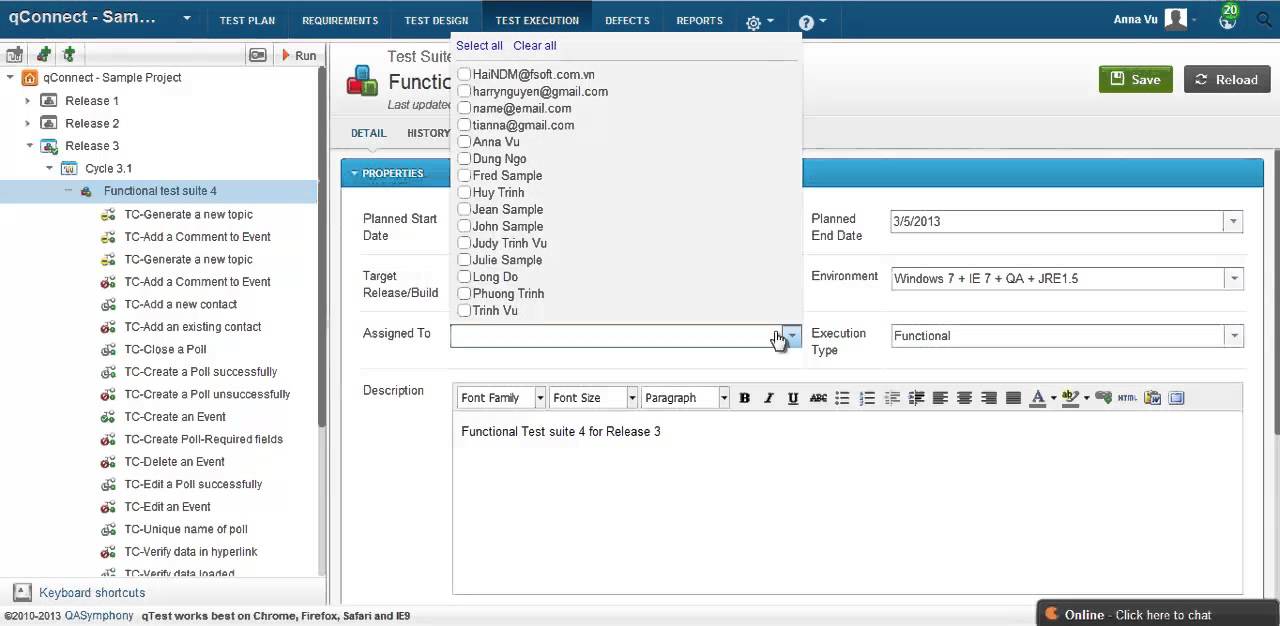The width and height of the screenshot is (1280, 626).
Task: Check the Fred Sample checkbox
Action: 464,176
